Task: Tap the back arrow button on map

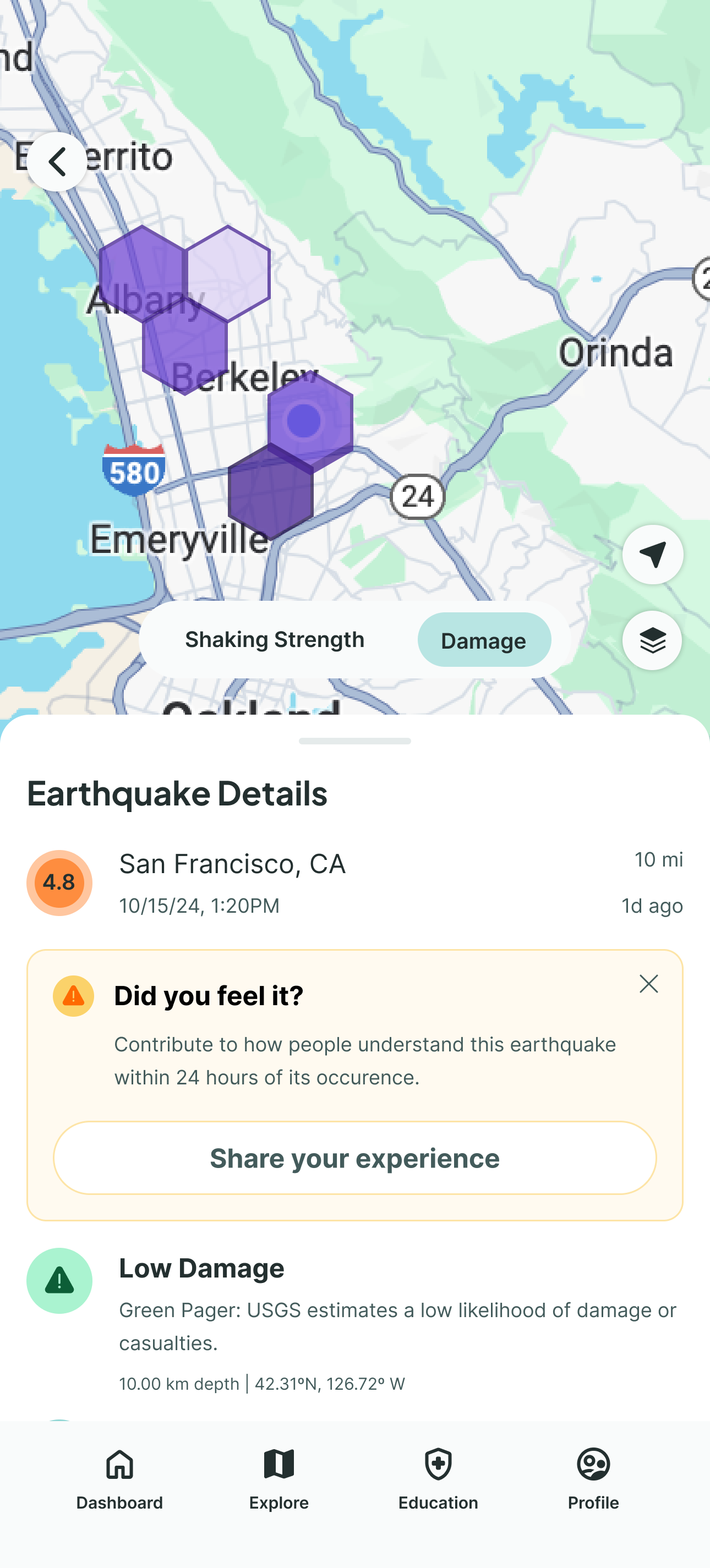Action: (x=57, y=162)
